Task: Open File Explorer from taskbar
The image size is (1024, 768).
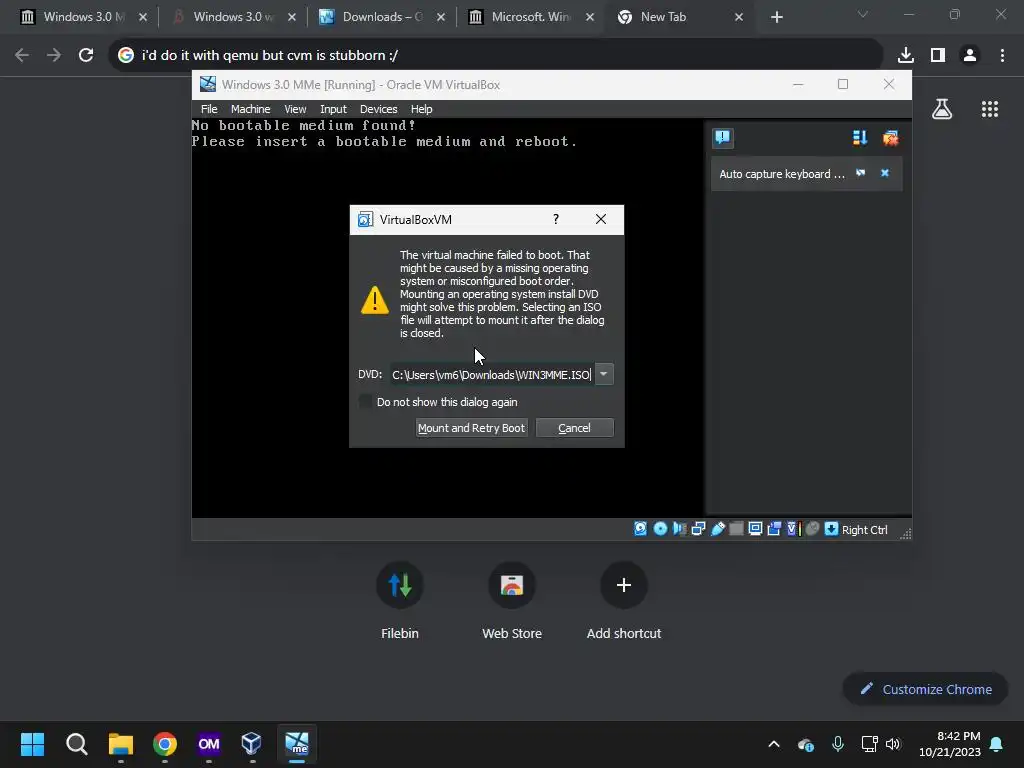Action: [x=121, y=744]
